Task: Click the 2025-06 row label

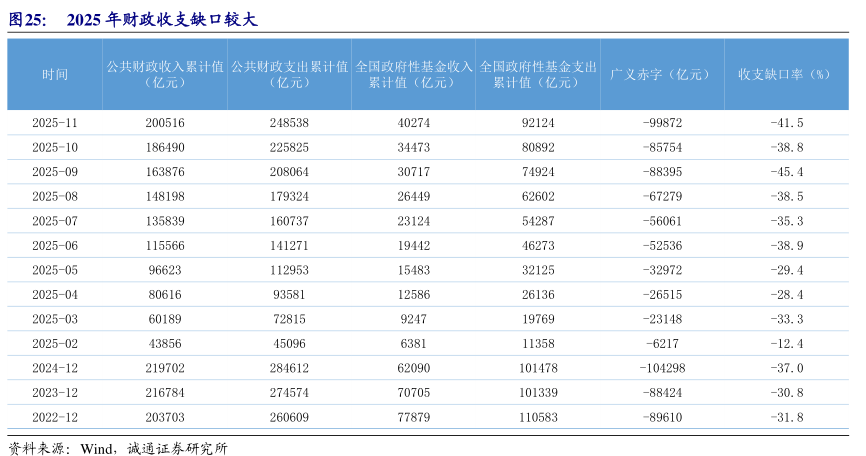Action: click(55, 245)
